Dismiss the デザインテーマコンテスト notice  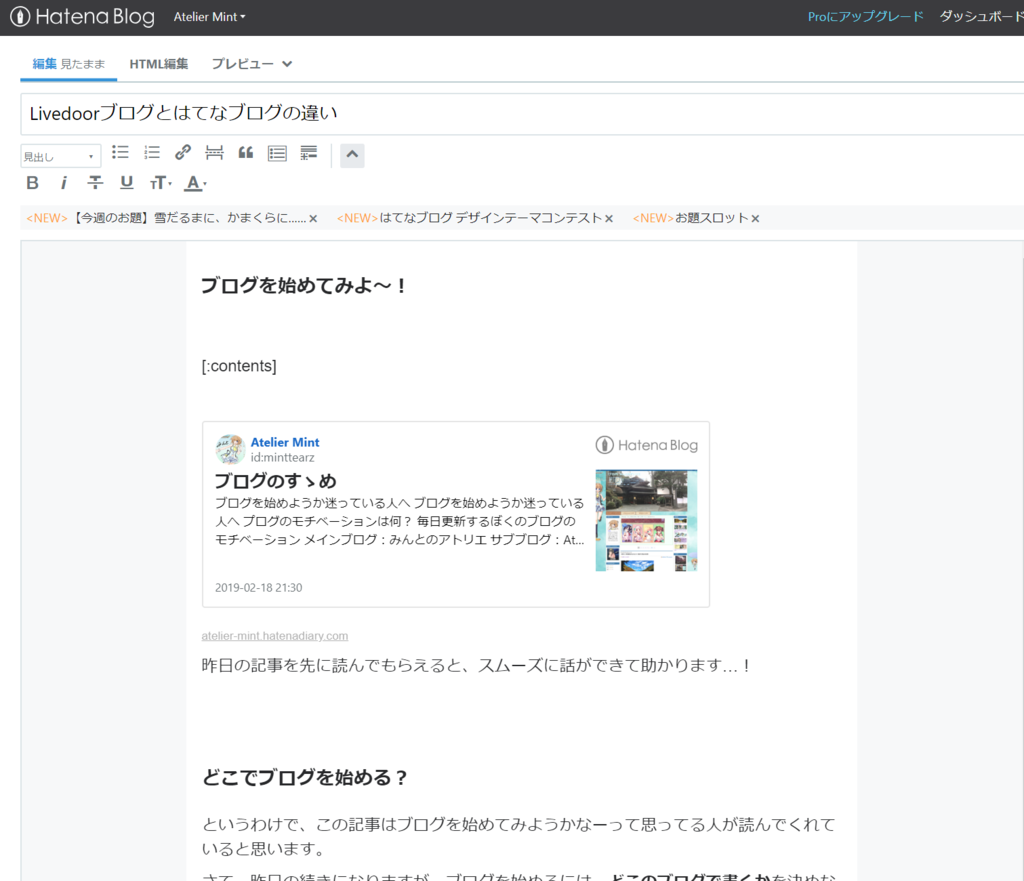tap(609, 219)
